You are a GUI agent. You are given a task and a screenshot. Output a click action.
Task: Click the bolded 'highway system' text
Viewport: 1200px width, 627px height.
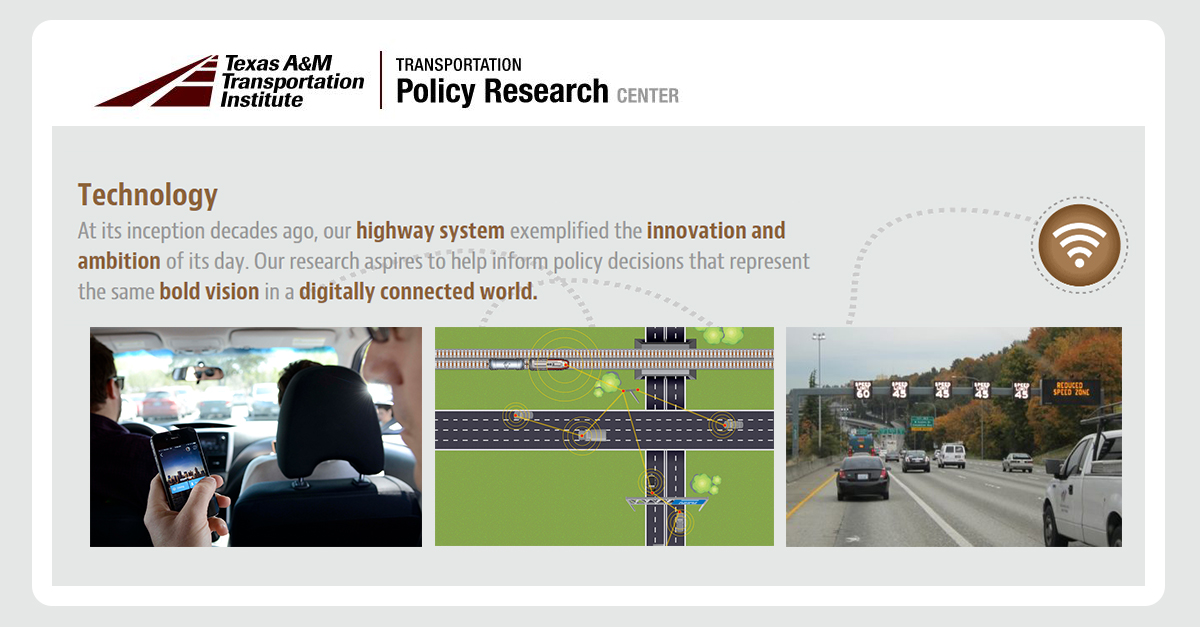click(430, 230)
